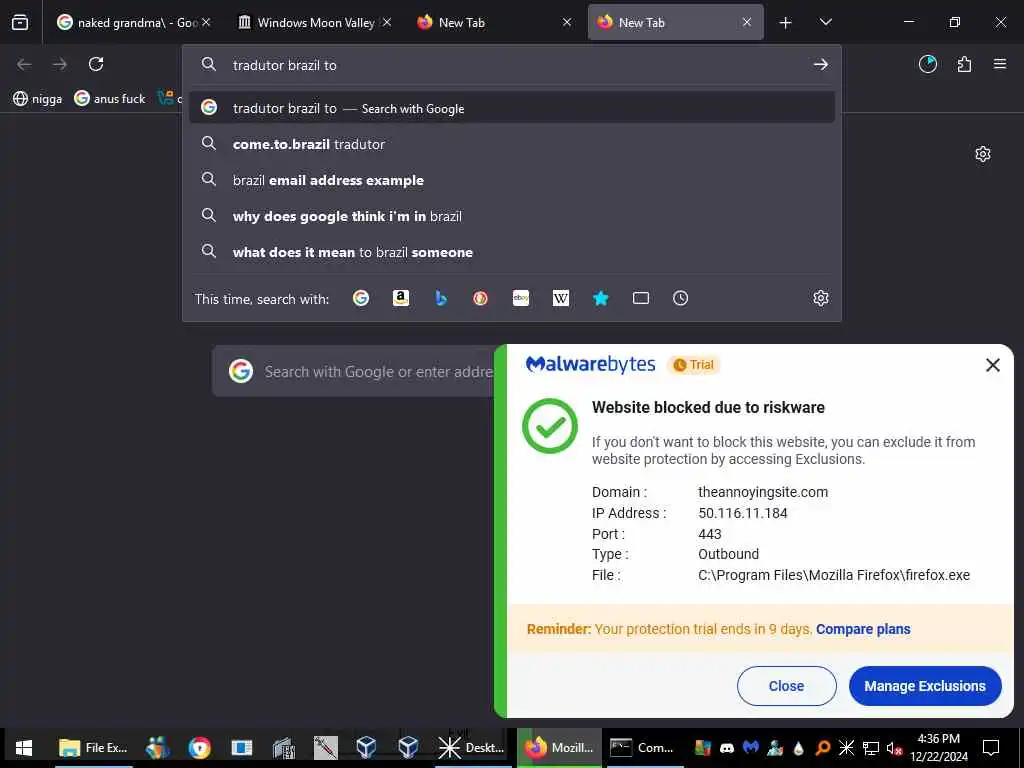Viewport: 1024px width, 768px height.
Task: Search in open Tabs icon
Action: click(x=641, y=298)
